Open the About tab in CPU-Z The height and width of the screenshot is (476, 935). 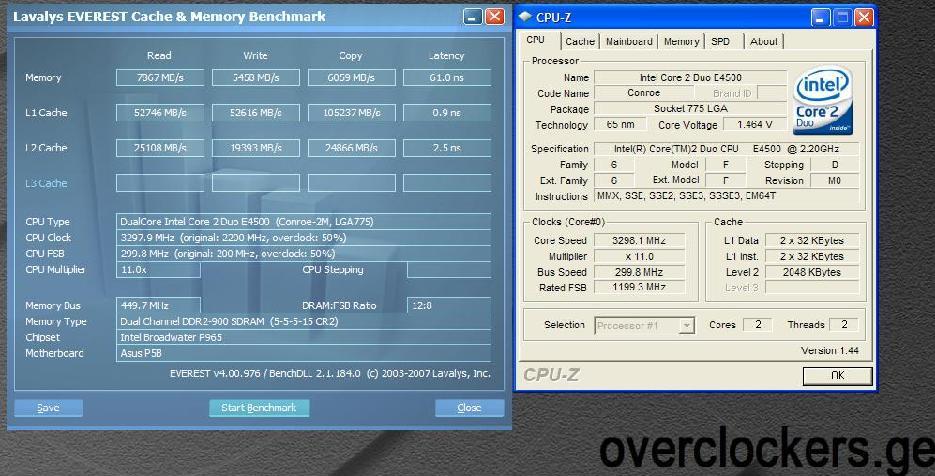pos(763,41)
